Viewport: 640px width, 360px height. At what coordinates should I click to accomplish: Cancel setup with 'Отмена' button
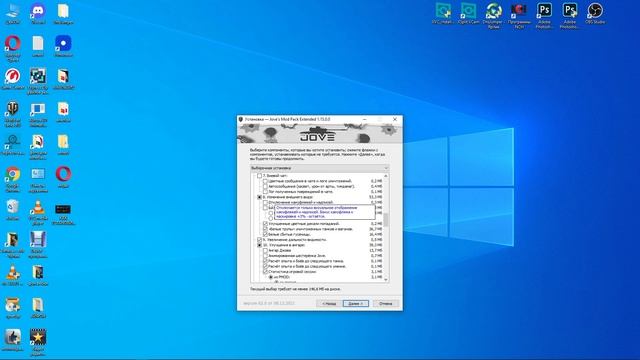pos(386,304)
